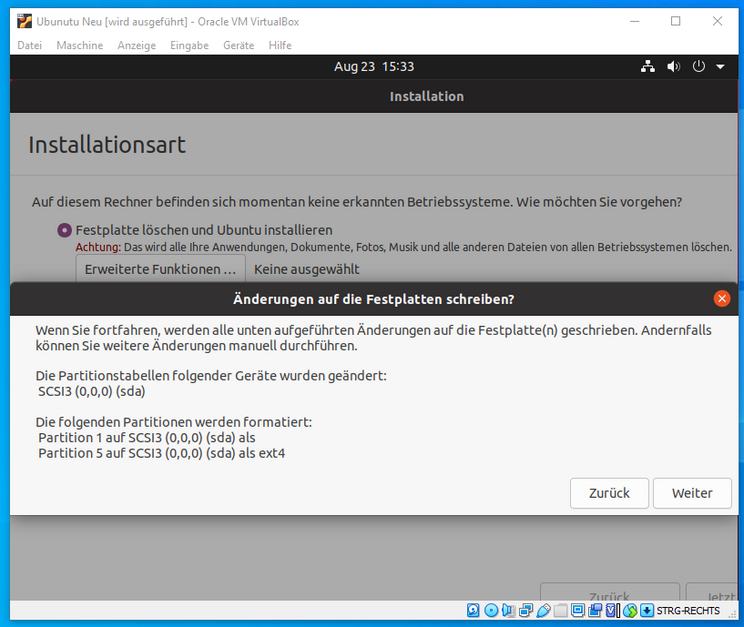Click the display status icon in VirtualBox bar
This screenshot has width=744, height=627.
point(578,611)
